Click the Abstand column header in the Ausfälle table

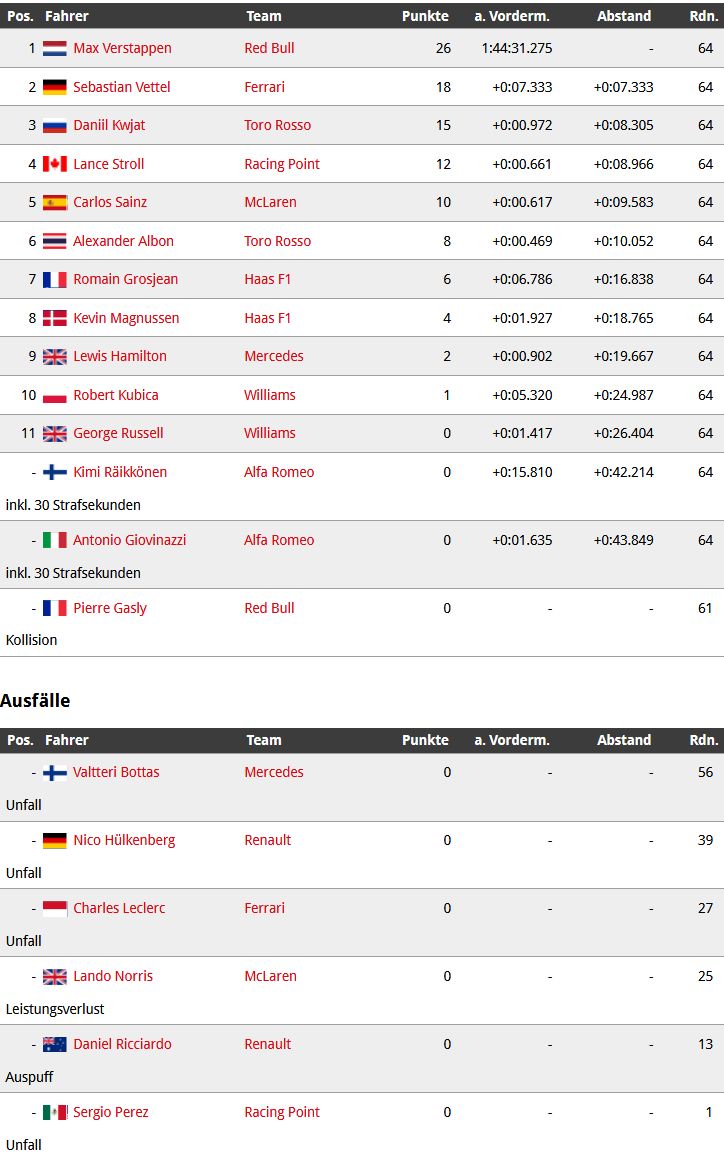[624, 740]
